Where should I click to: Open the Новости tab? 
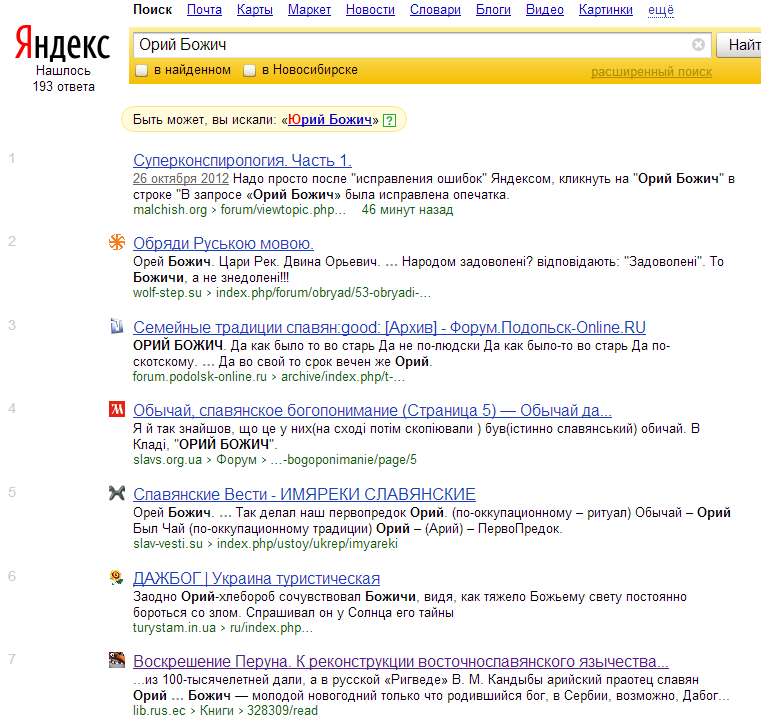(x=370, y=10)
